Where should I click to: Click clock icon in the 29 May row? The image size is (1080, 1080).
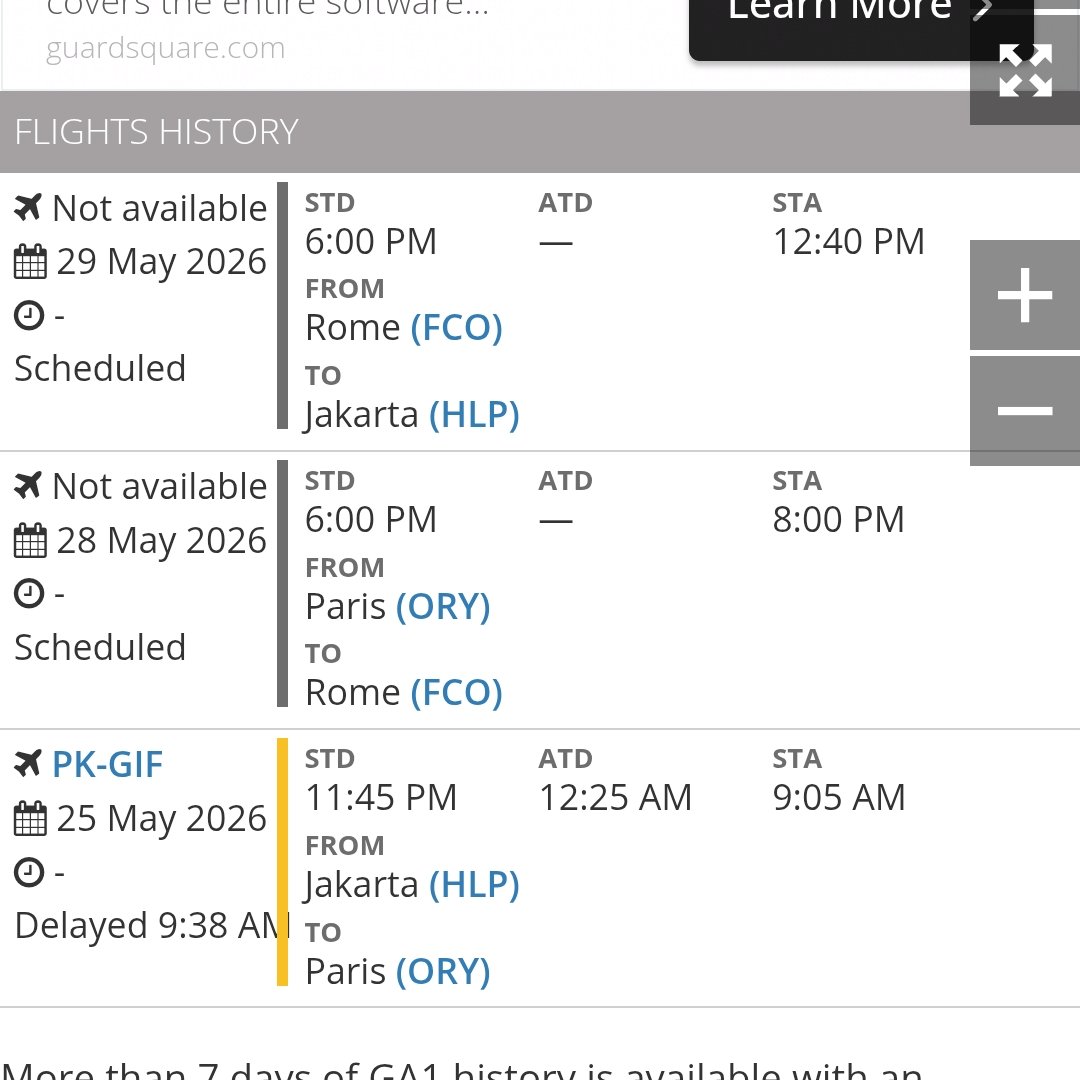tap(29, 315)
